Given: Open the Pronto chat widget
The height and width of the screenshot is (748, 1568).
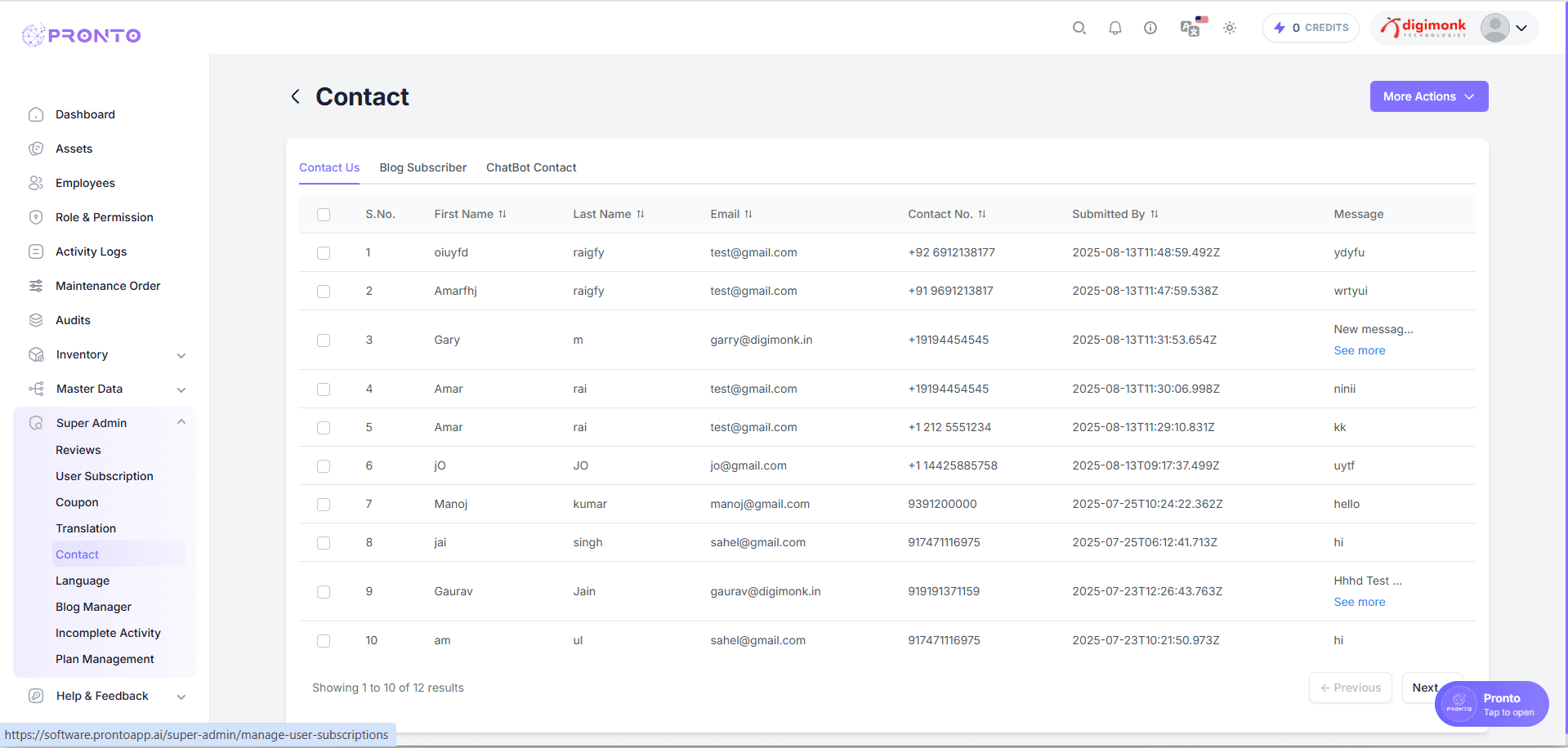Looking at the screenshot, I should pos(1491,704).
